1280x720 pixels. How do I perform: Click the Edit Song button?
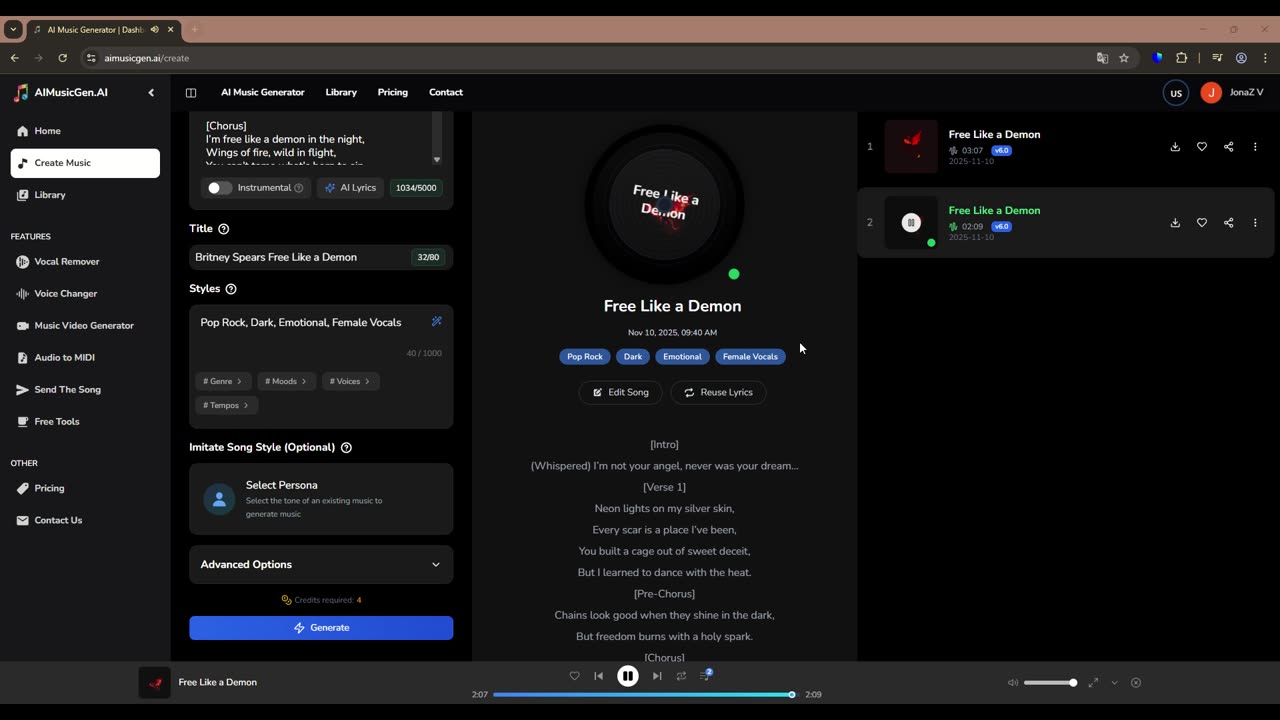(x=621, y=392)
